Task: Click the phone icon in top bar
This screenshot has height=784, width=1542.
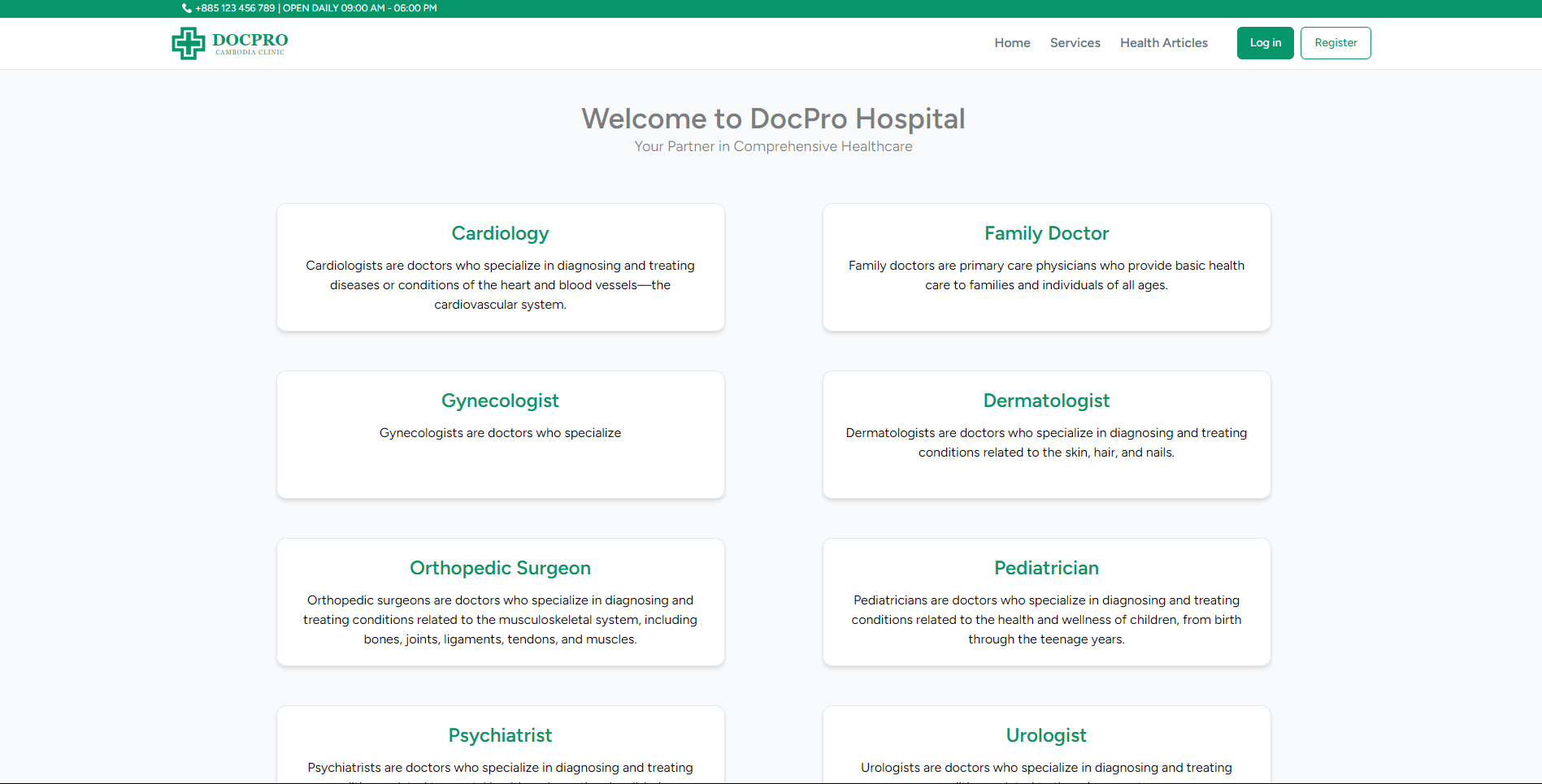Action: coord(187,8)
